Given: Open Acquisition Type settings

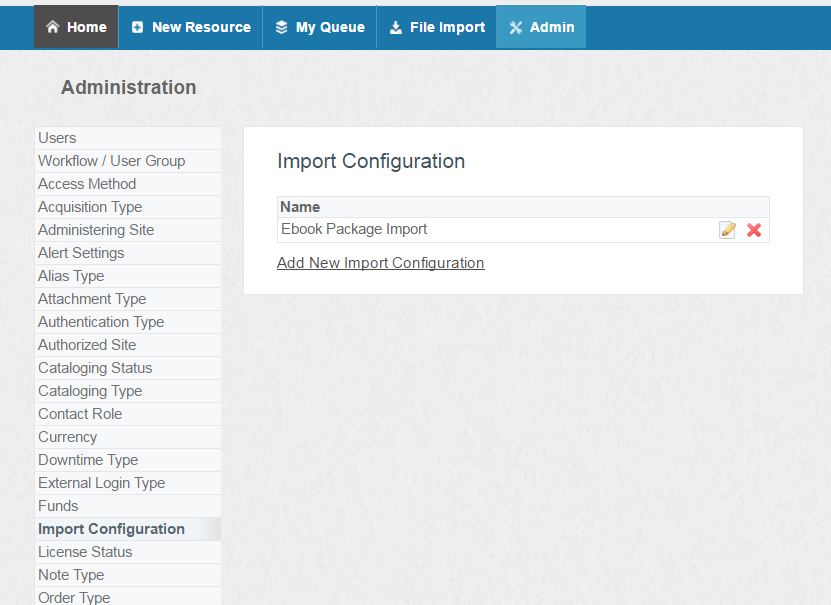Looking at the screenshot, I should tap(128, 207).
